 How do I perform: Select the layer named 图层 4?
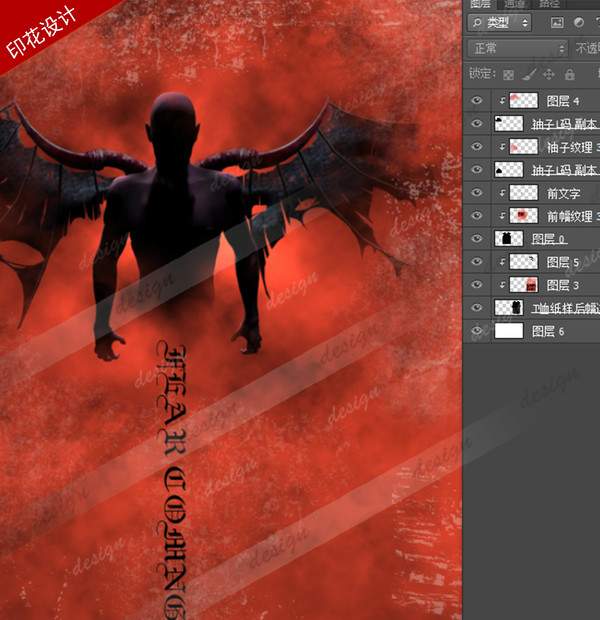click(x=563, y=101)
